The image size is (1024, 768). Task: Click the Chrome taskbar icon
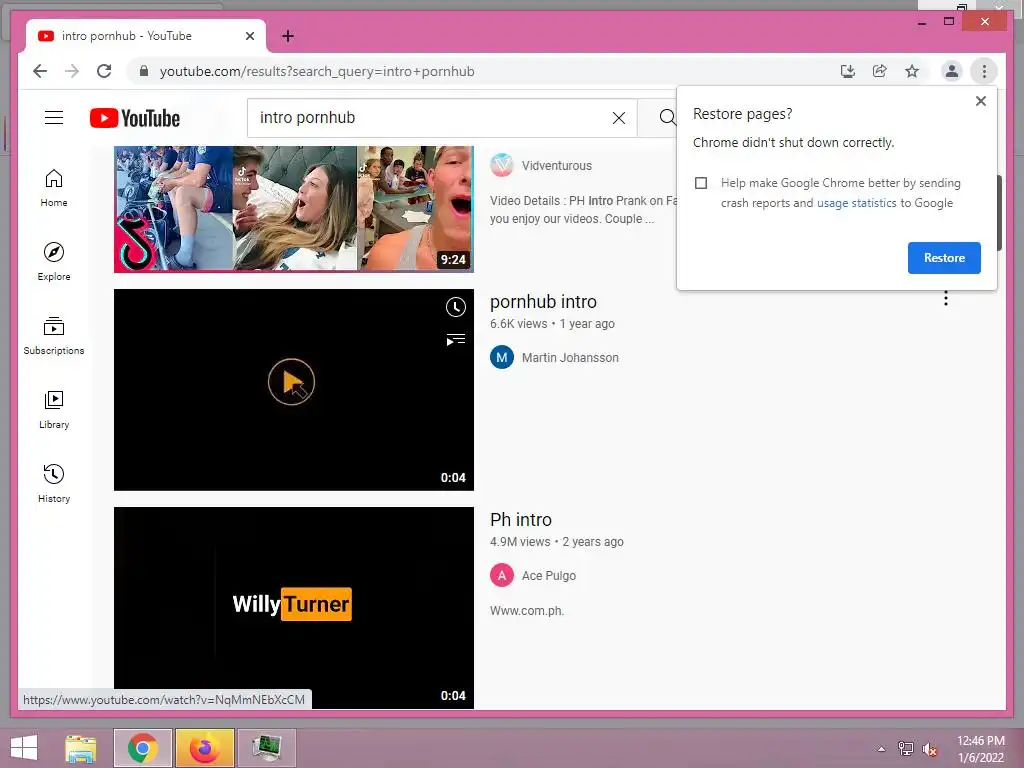point(143,748)
